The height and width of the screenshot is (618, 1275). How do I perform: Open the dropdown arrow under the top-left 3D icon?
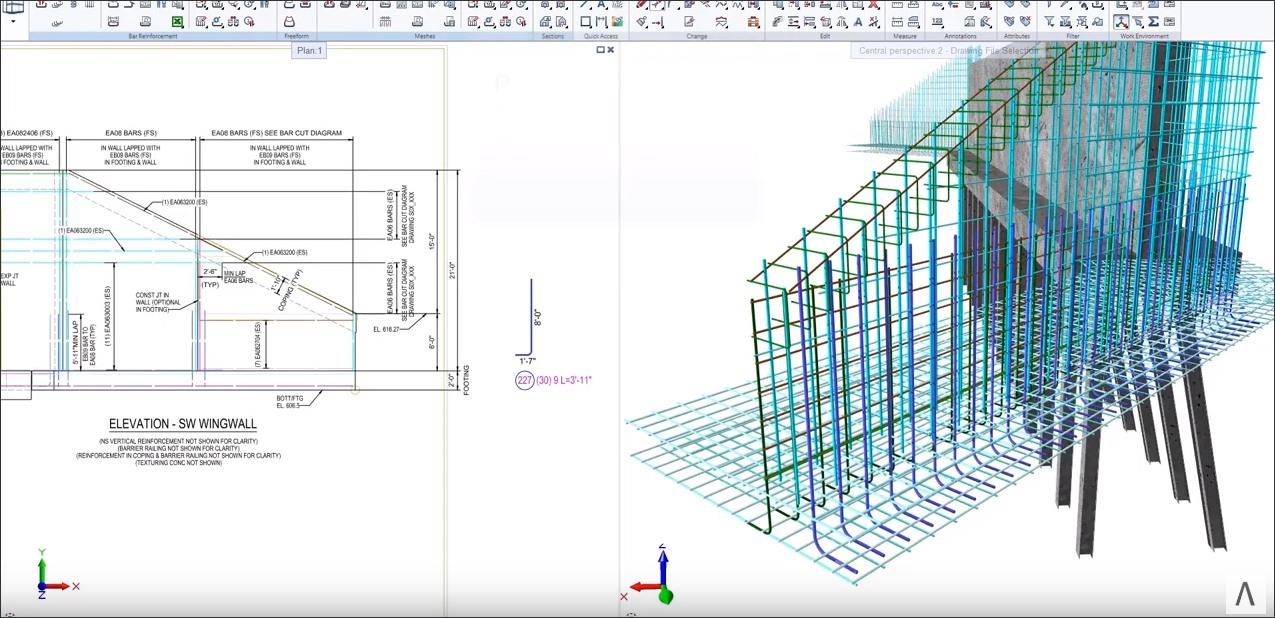(13, 21)
